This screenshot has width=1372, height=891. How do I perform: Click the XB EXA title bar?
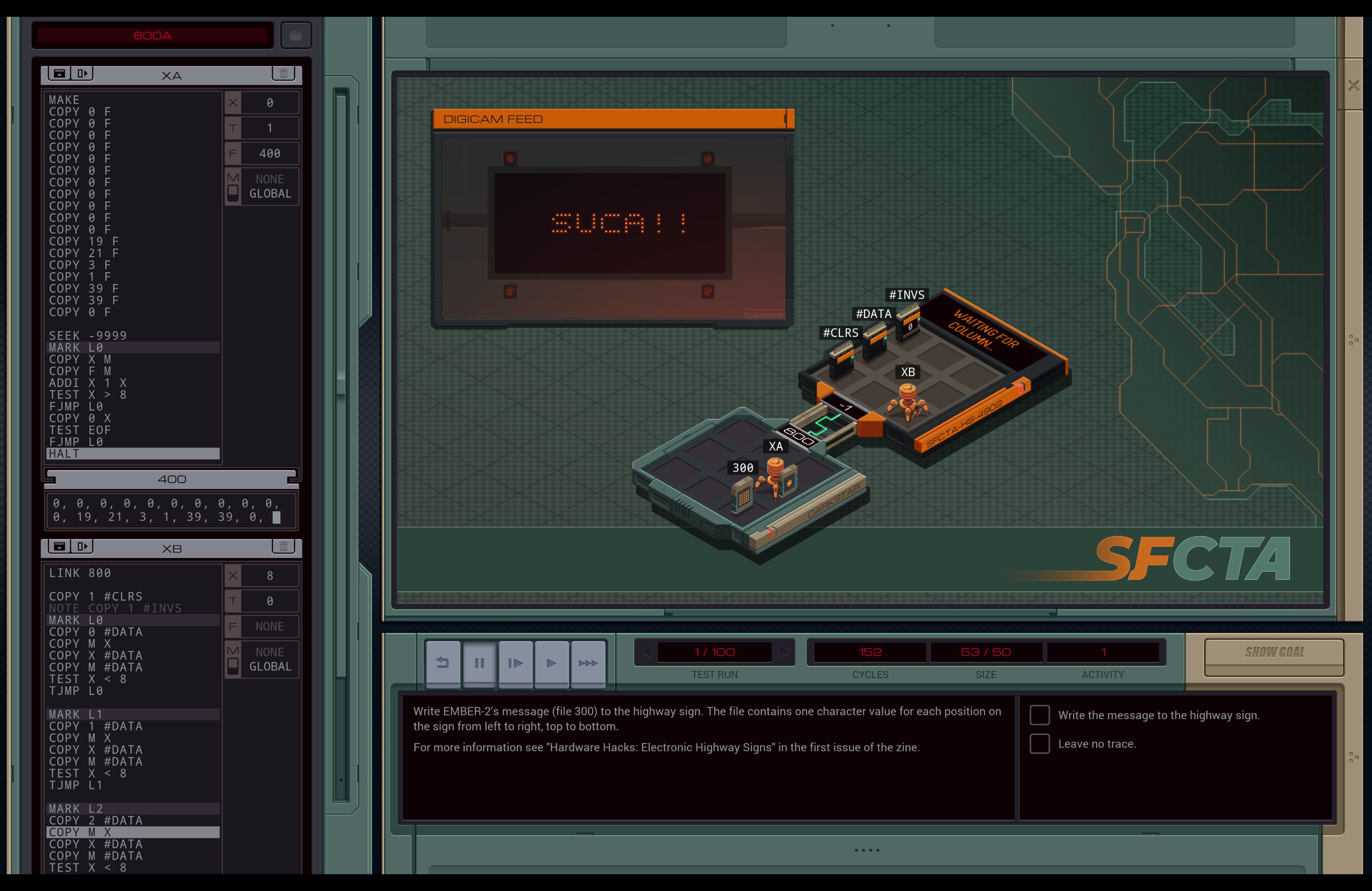click(x=171, y=548)
